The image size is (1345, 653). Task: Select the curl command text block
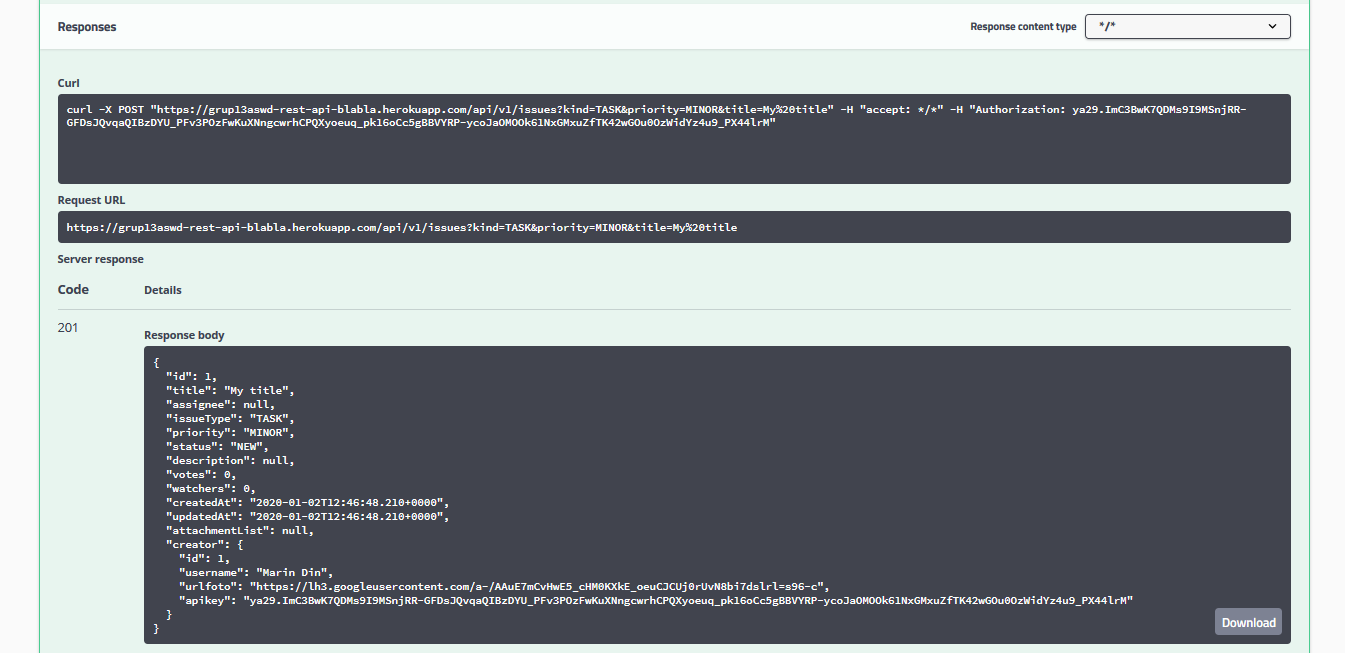pyautogui.click(x=674, y=139)
